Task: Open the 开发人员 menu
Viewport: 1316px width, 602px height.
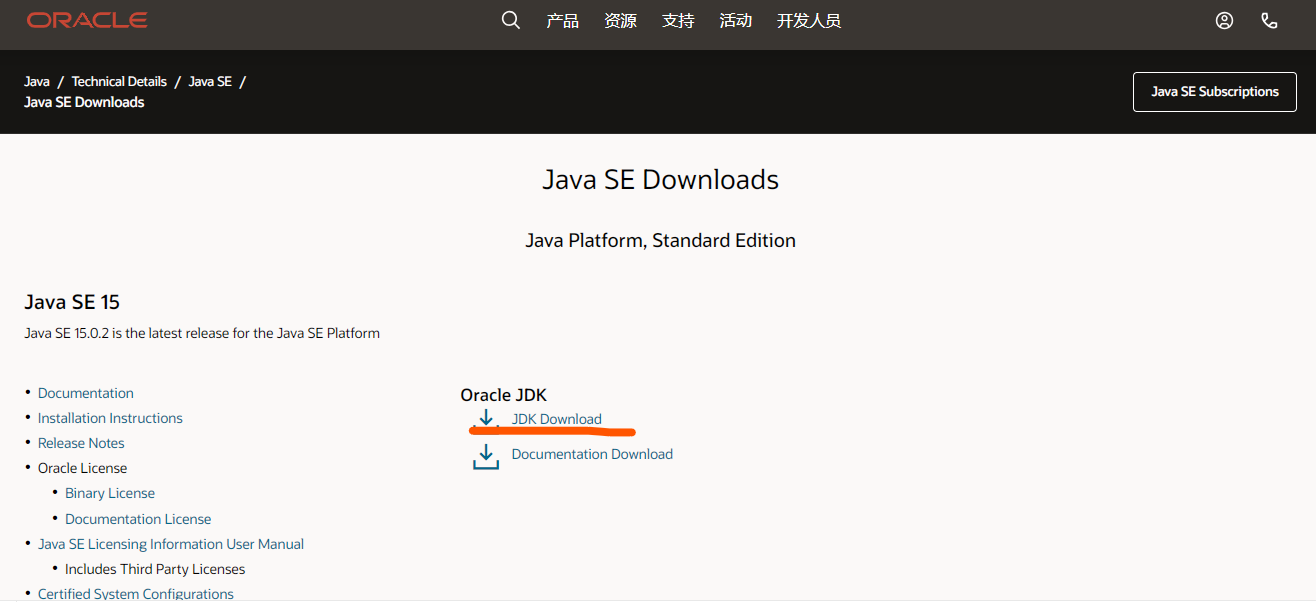Action: coord(808,20)
